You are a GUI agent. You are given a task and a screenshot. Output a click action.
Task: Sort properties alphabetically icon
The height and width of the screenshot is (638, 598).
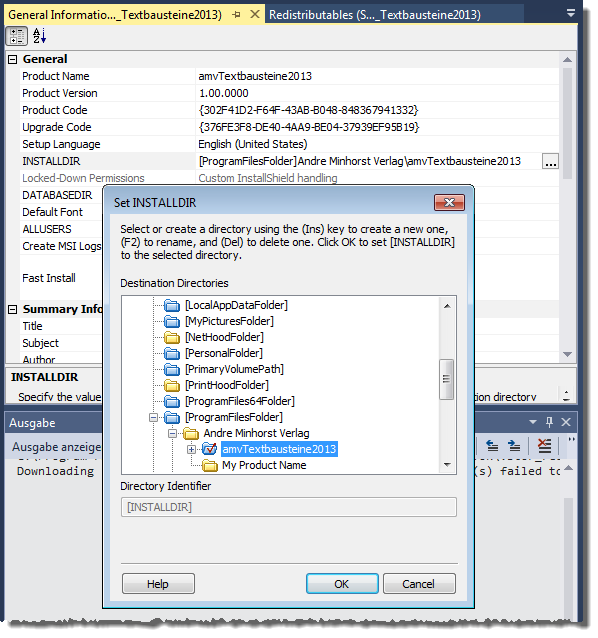click(x=39, y=36)
